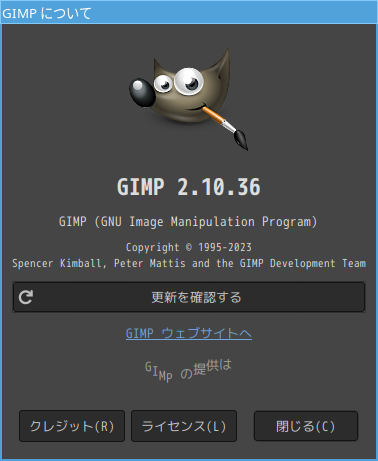Click the 更新を確認する label text
The height and width of the screenshot is (461, 378).
[196, 297]
